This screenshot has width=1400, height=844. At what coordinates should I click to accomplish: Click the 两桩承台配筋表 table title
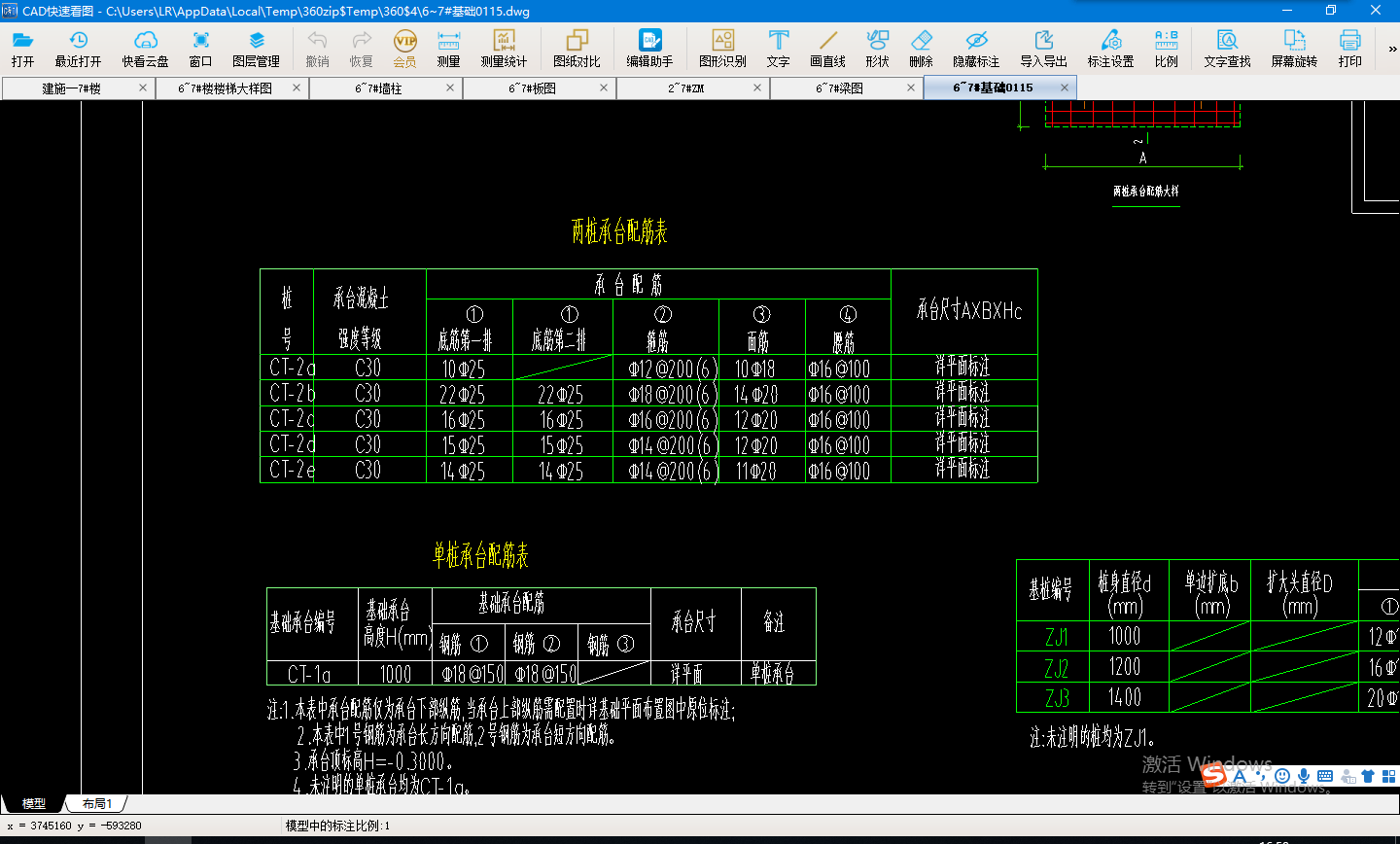[619, 231]
